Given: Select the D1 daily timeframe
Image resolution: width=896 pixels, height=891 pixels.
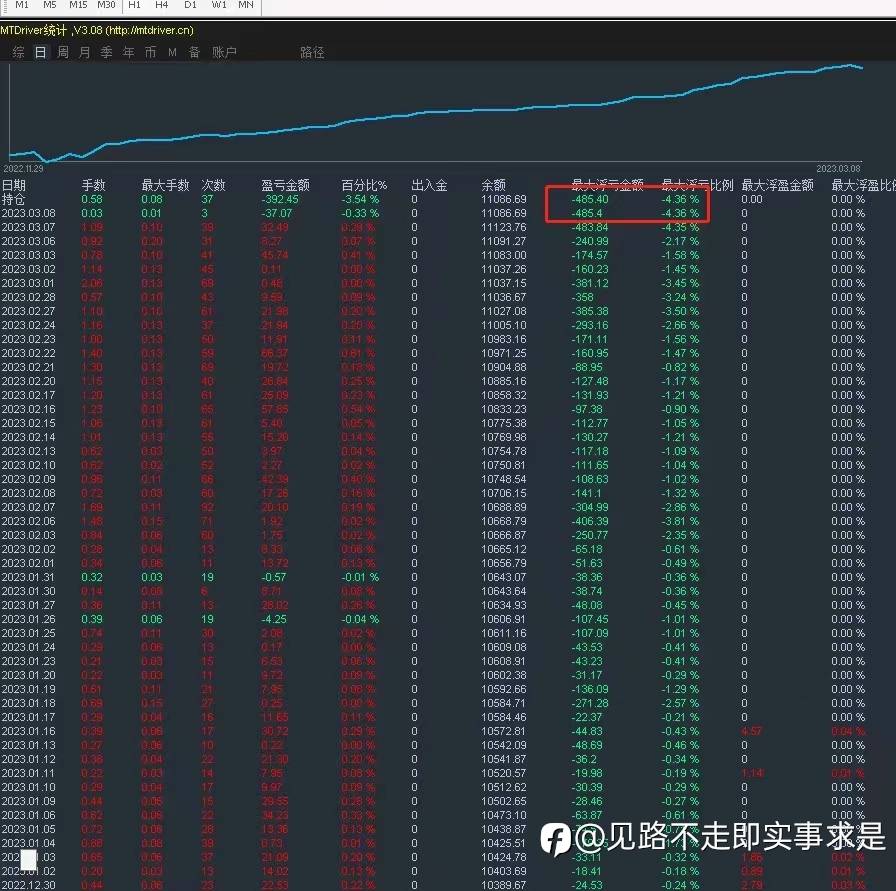Looking at the screenshot, I should (x=190, y=5).
